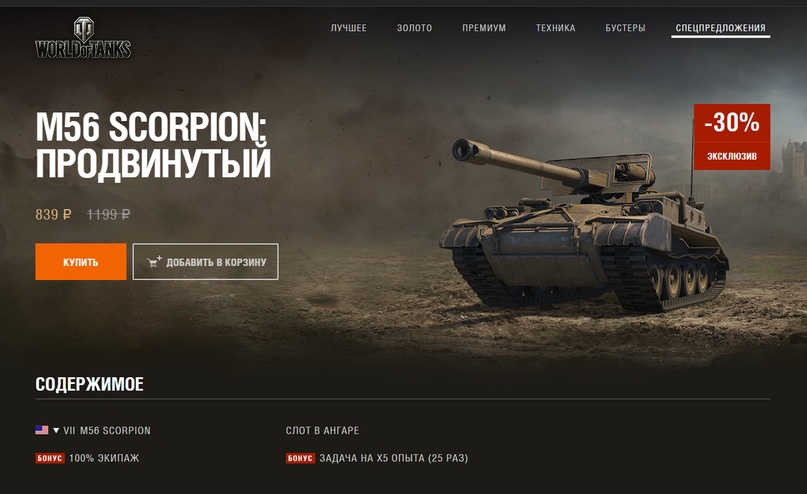Viewport: 807px width, 494px height.
Task: Click the red Бонус badge beside 100% экипаж
Action: click(50, 458)
